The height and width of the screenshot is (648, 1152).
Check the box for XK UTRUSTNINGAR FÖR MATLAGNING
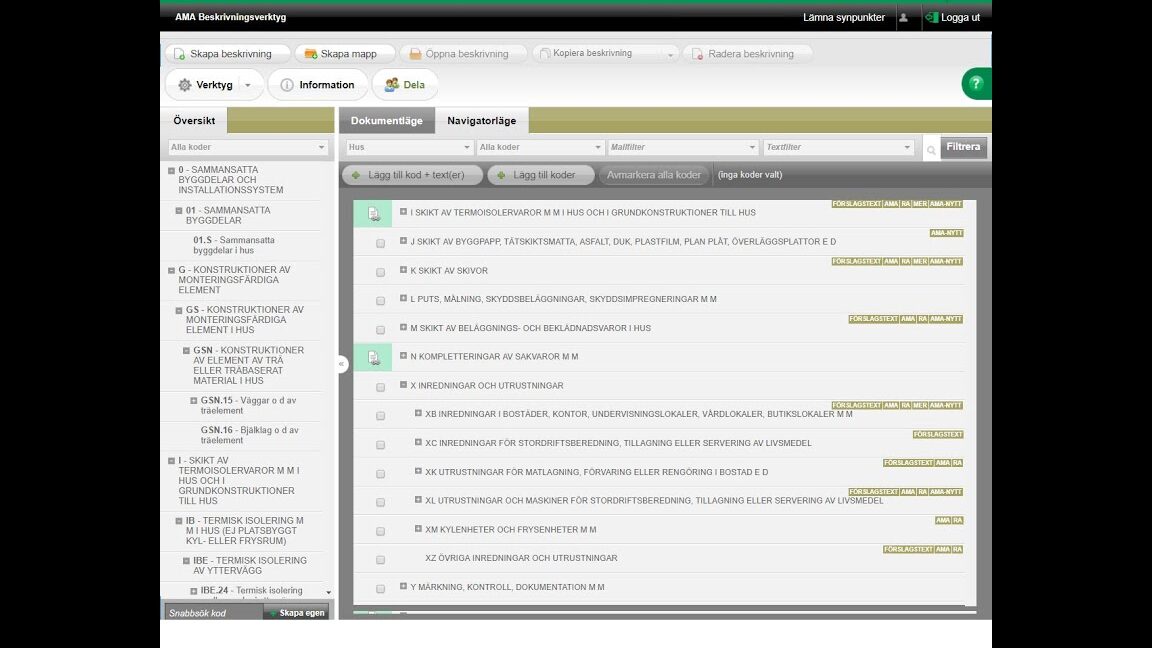381,474
